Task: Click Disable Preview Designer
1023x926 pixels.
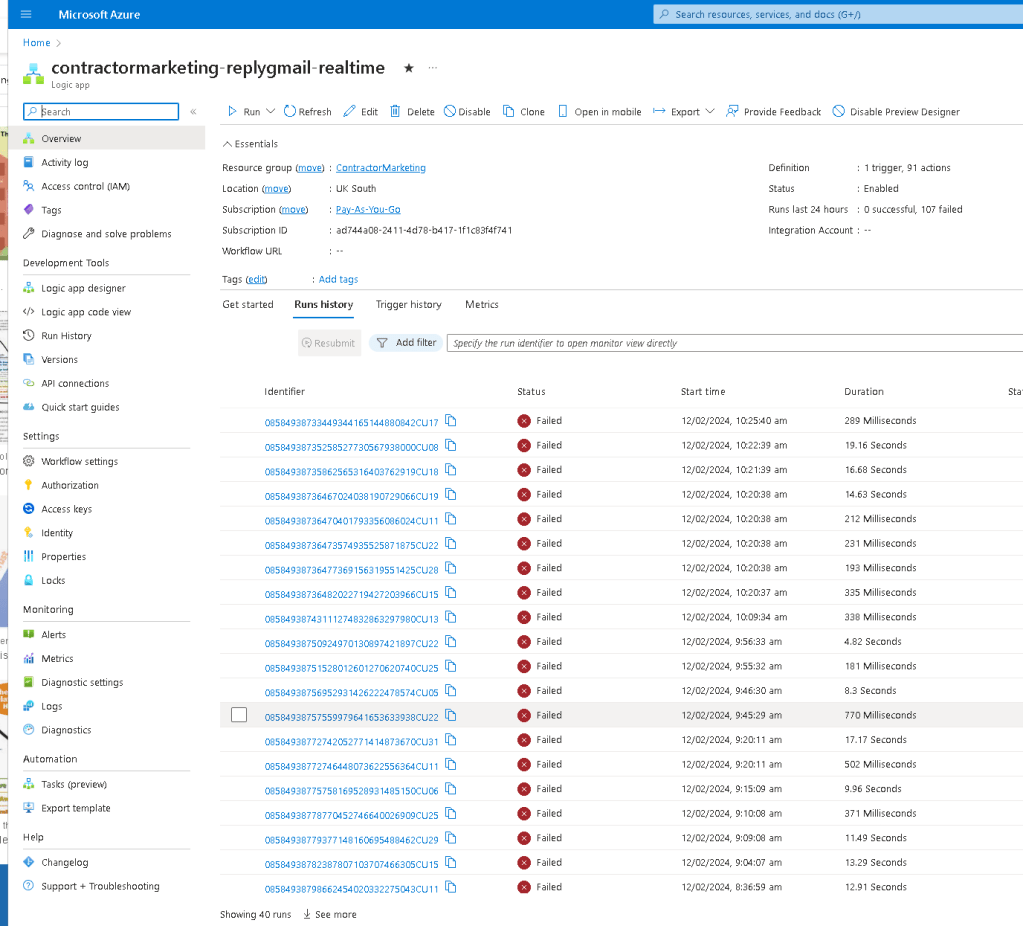Action: tap(896, 112)
